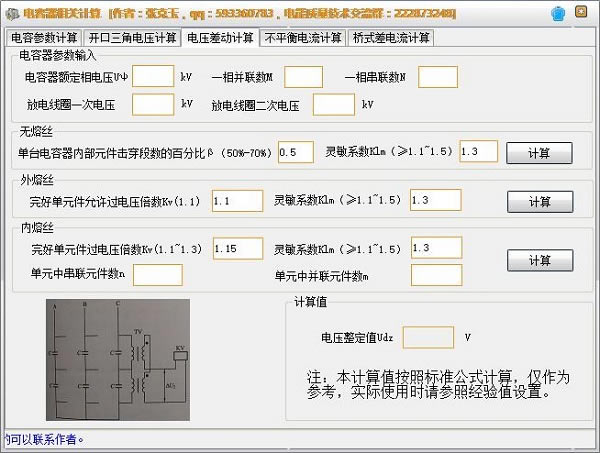
Task: Go to the 不平衡电流计算 tab
Action: pos(302,38)
